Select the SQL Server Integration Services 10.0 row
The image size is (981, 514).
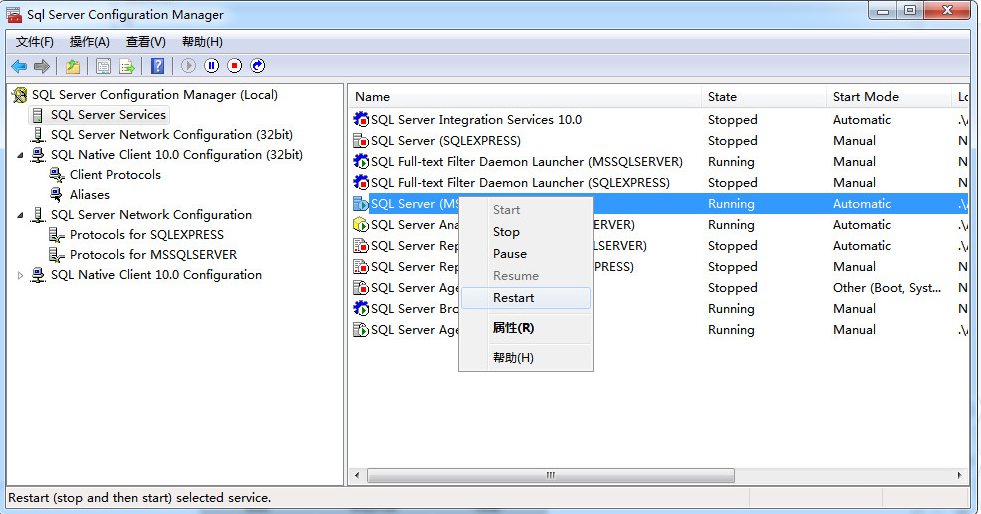click(659, 119)
